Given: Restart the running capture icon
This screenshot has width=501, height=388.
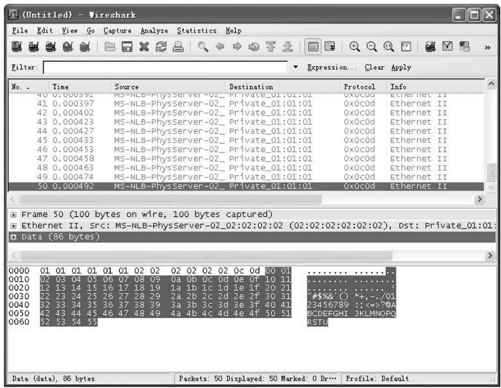Looking at the screenshot, I should coord(85,47).
